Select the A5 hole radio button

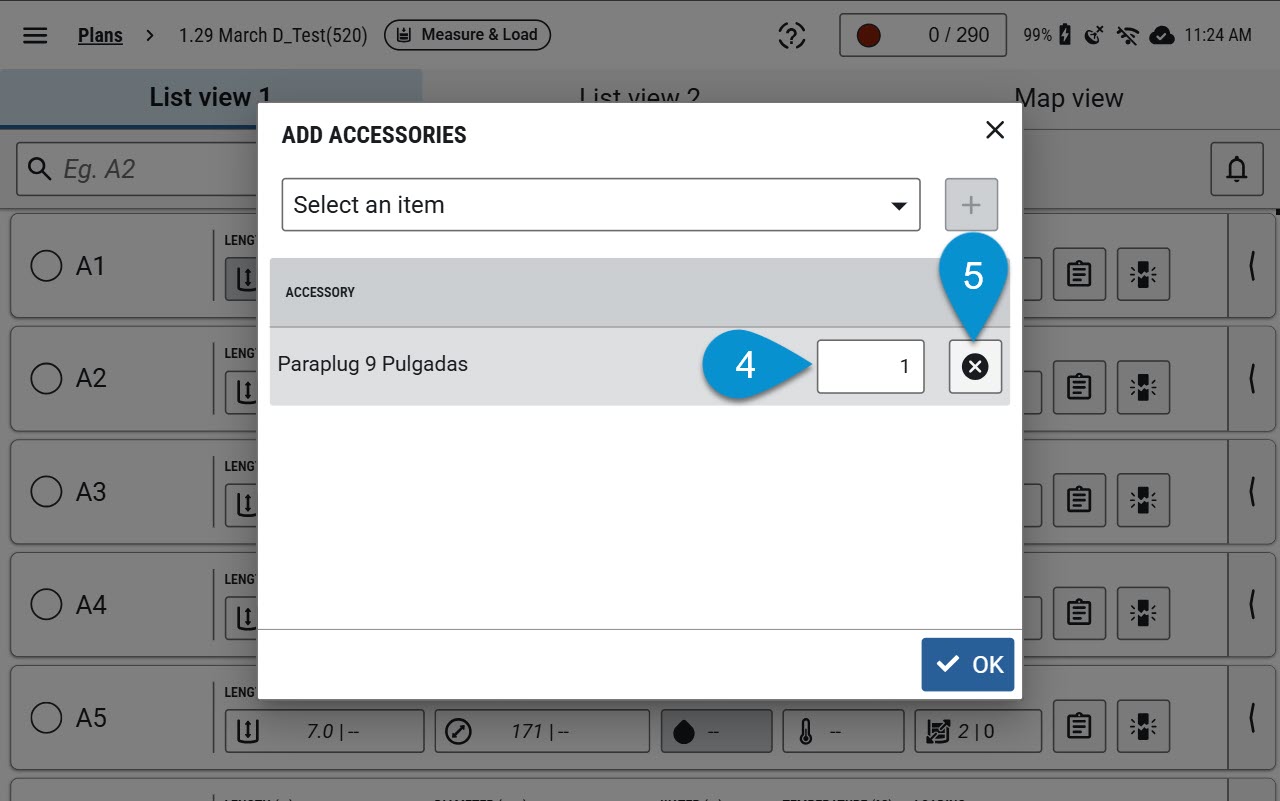click(x=46, y=717)
